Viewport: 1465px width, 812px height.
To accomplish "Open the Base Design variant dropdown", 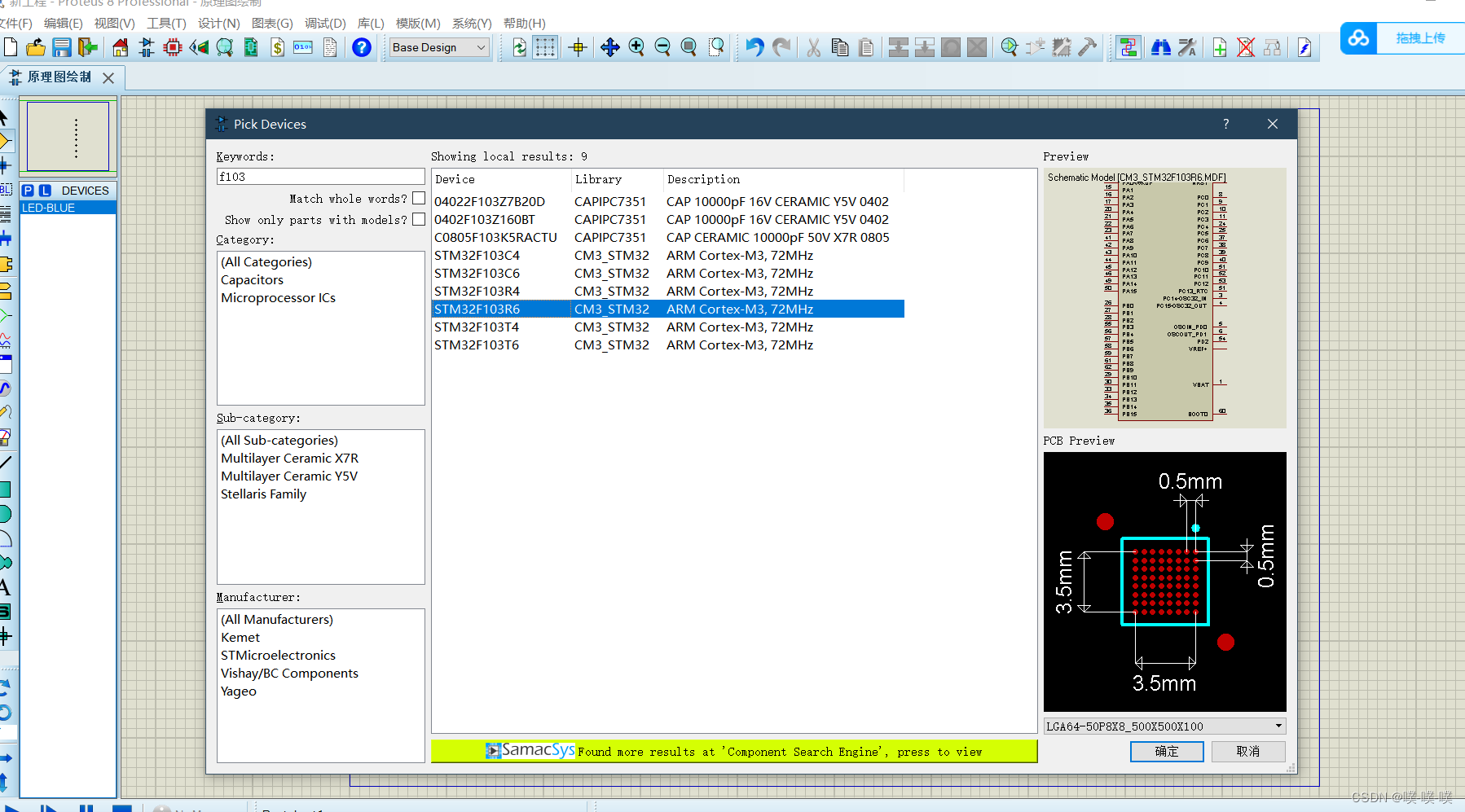I will click(x=440, y=47).
